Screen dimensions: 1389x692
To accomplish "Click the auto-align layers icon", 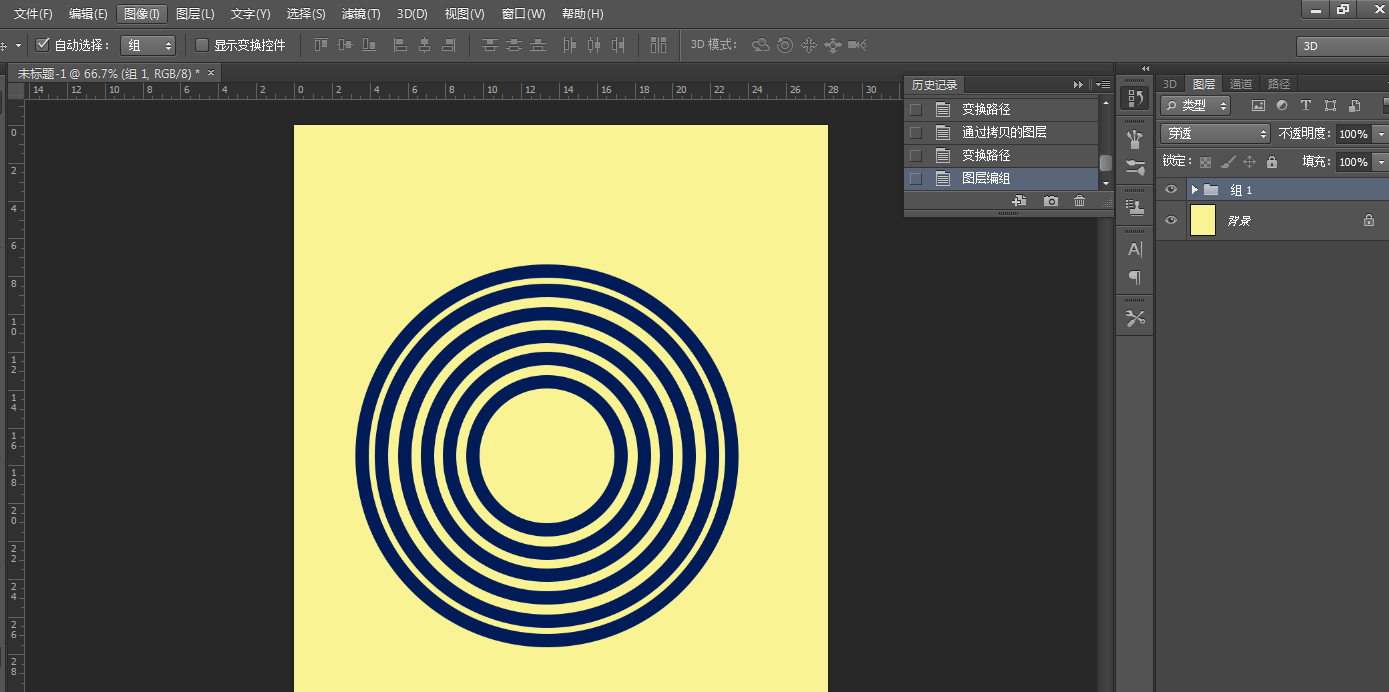I will pos(658,45).
